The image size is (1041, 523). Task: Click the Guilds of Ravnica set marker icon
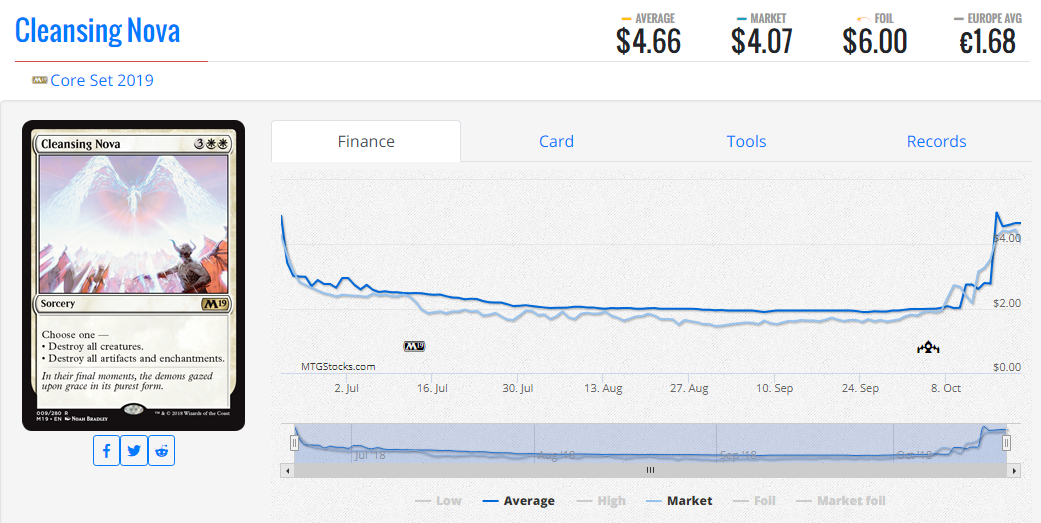coord(928,347)
